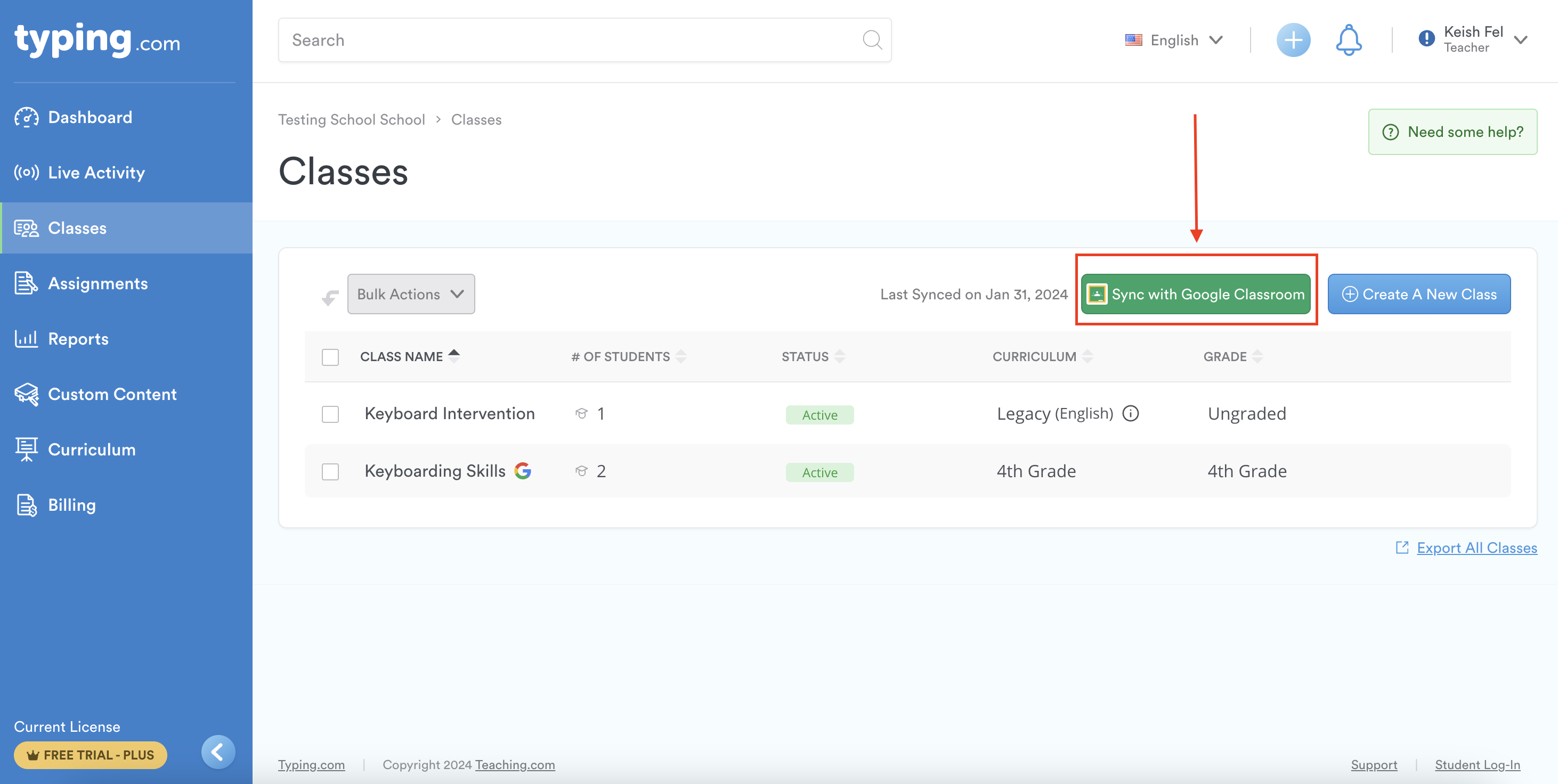Check the Keyboard Intervention row checkbox
This screenshot has width=1558, height=784.
[x=330, y=415]
